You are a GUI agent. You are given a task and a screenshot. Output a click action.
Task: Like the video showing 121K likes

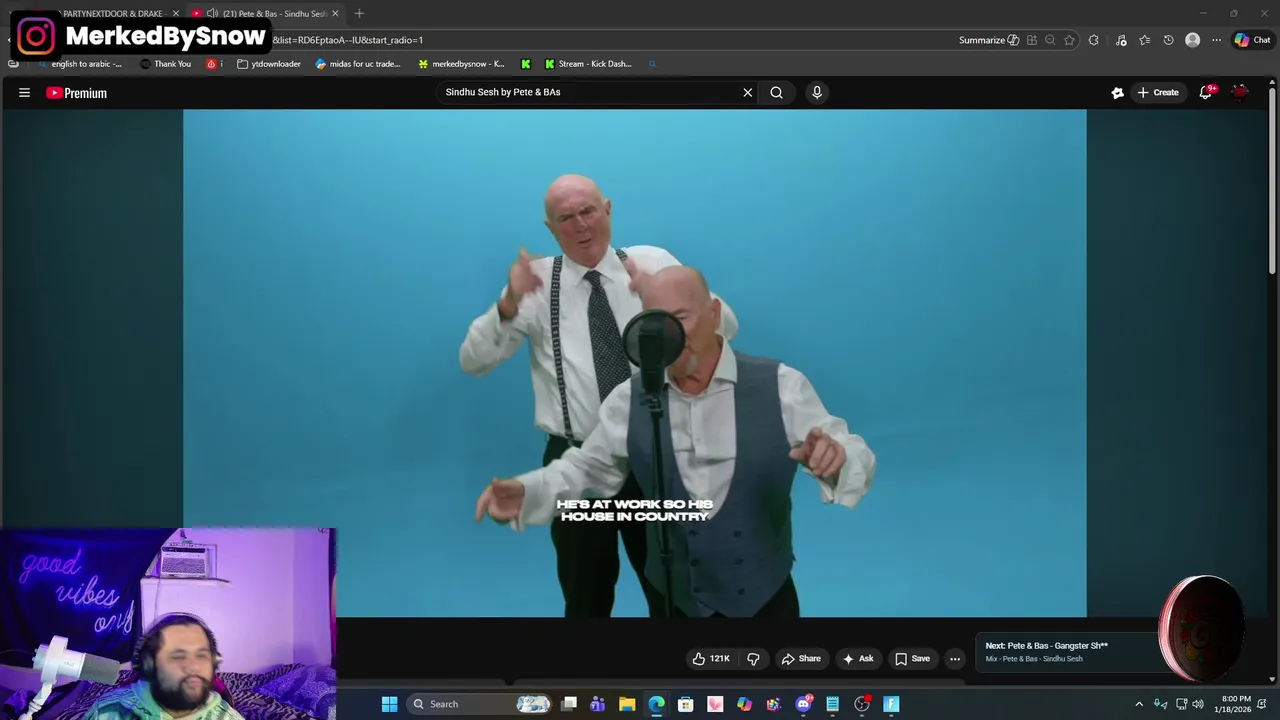pyautogui.click(x=711, y=658)
